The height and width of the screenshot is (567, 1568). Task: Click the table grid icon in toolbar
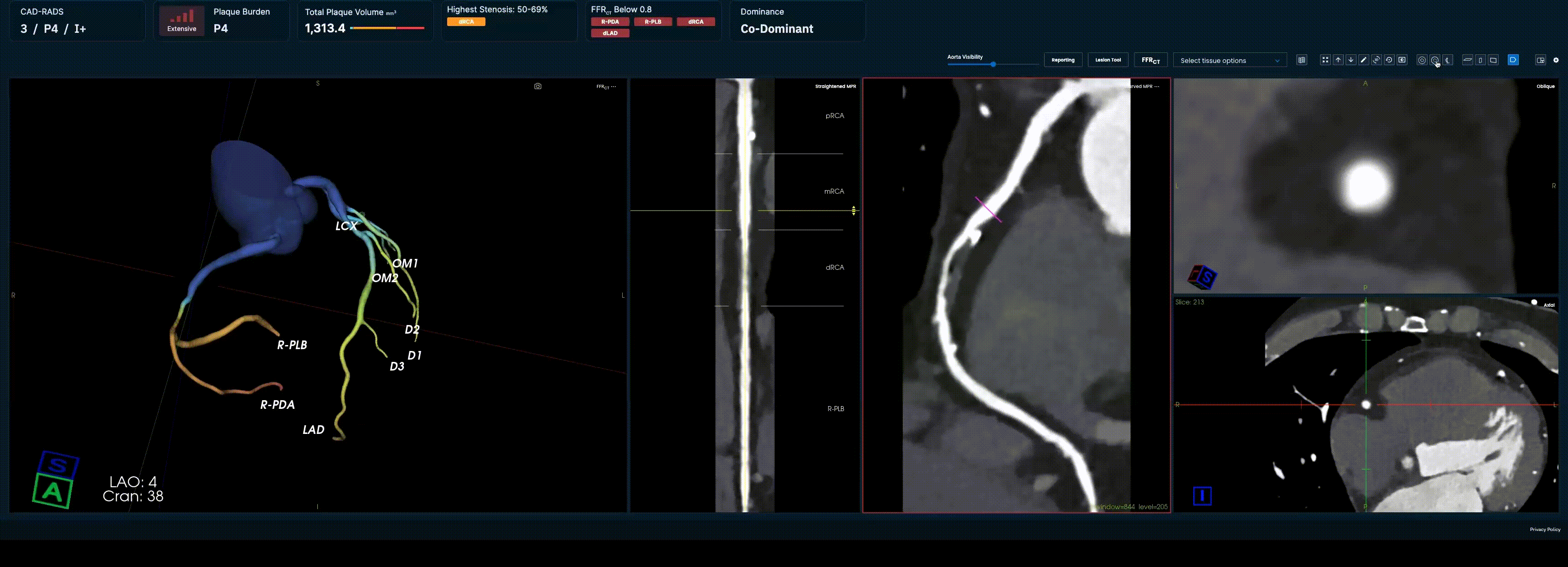pyautogui.click(x=1301, y=60)
